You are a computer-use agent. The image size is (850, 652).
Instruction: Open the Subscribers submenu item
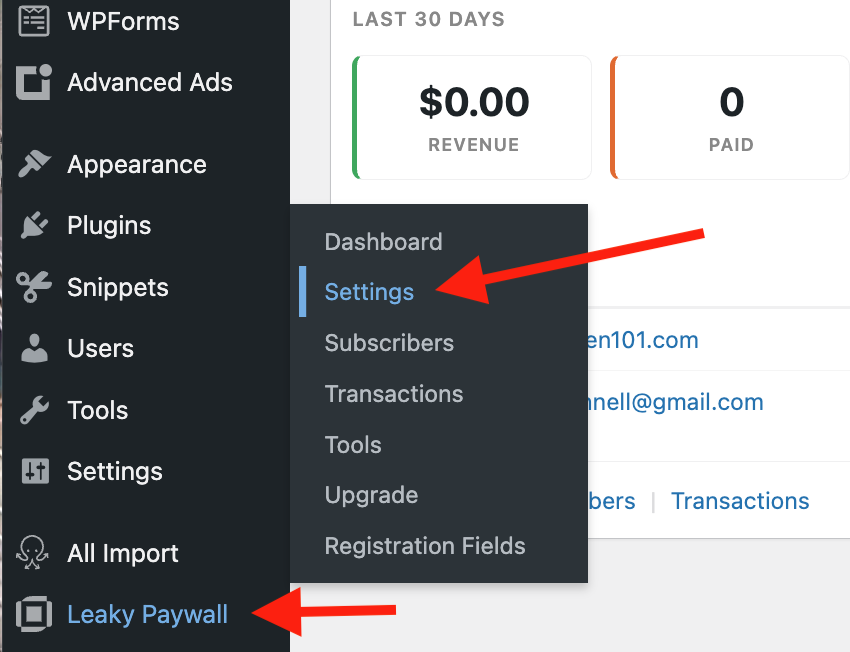pyautogui.click(x=389, y=343)
